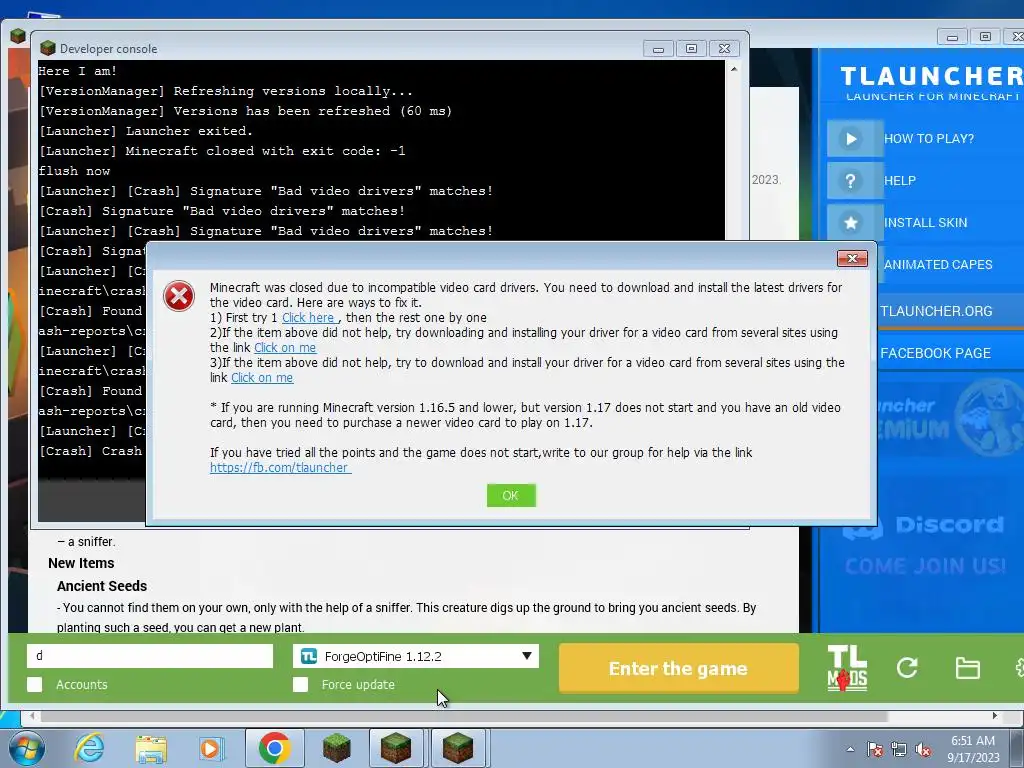Screen dimensions: 1024x768
Task: Click the Help question mark icon
Action: point(852,181)
